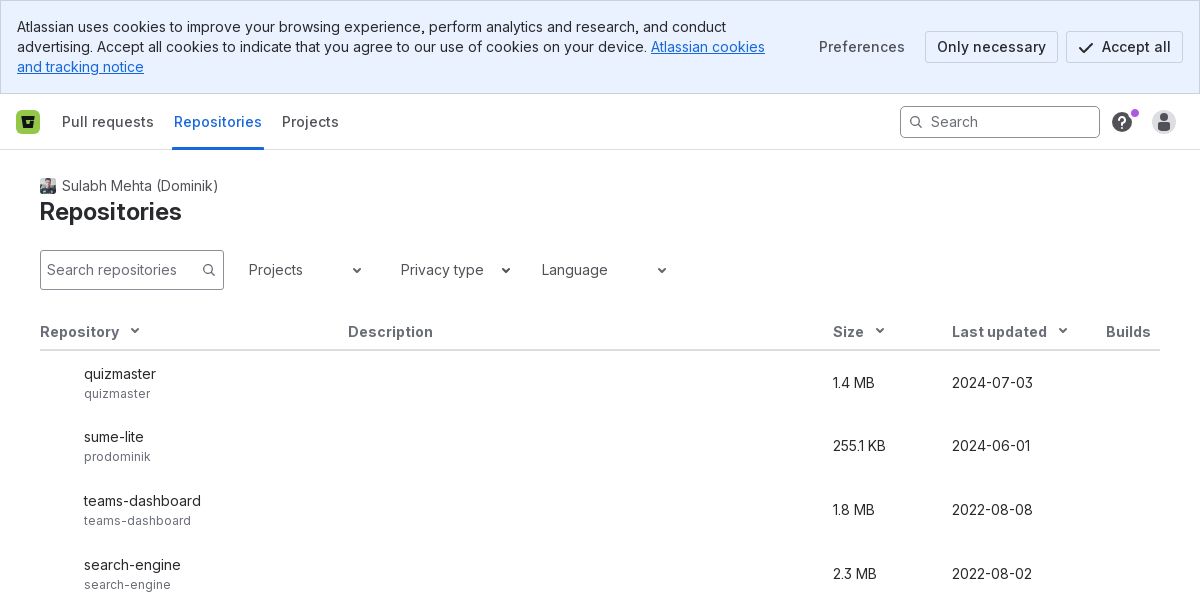
Task: Expand the Projects filter dropdown
Action: (x=305, y=270)
